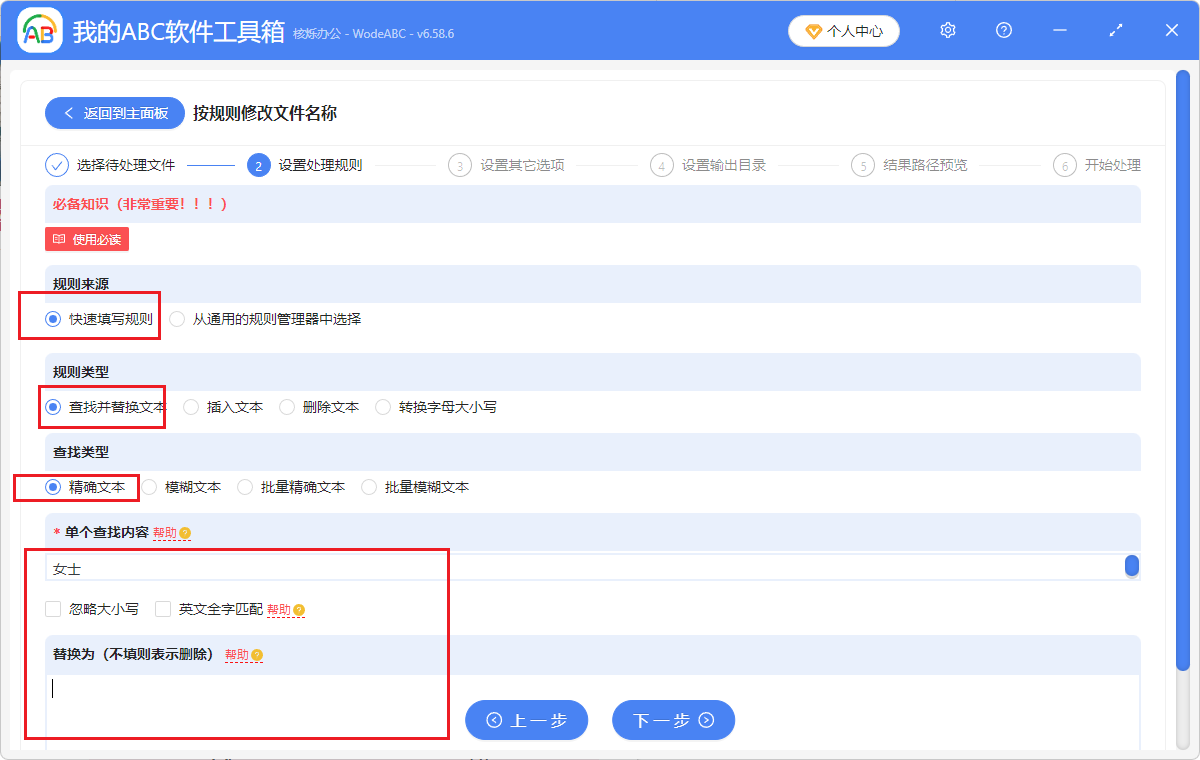The height and width of the screenshot is (760, 1200).
Task: Open the 使用必读 reading guide
Action: (x=86, y=239)
